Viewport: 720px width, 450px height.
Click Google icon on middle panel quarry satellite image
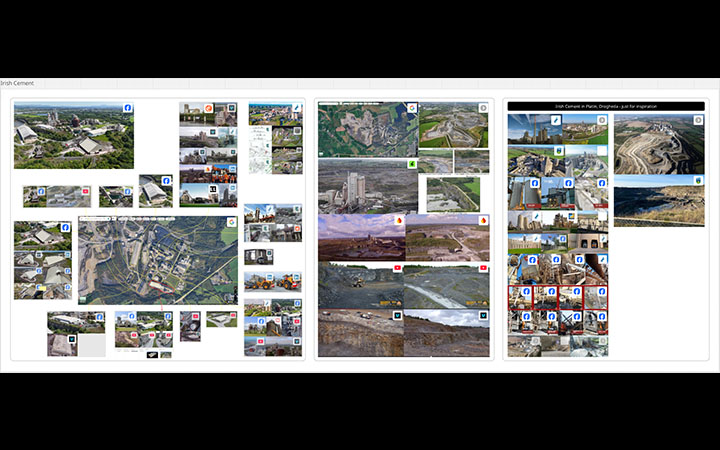(x=412, y=108)
